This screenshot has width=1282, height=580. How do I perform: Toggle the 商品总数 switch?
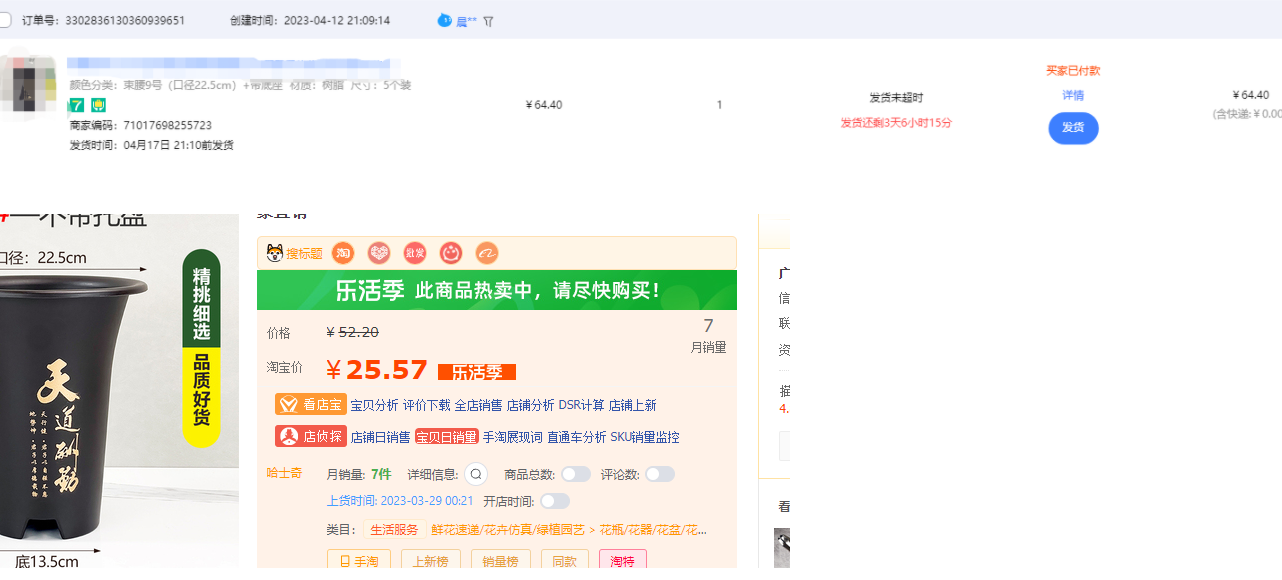coord(576,474)
